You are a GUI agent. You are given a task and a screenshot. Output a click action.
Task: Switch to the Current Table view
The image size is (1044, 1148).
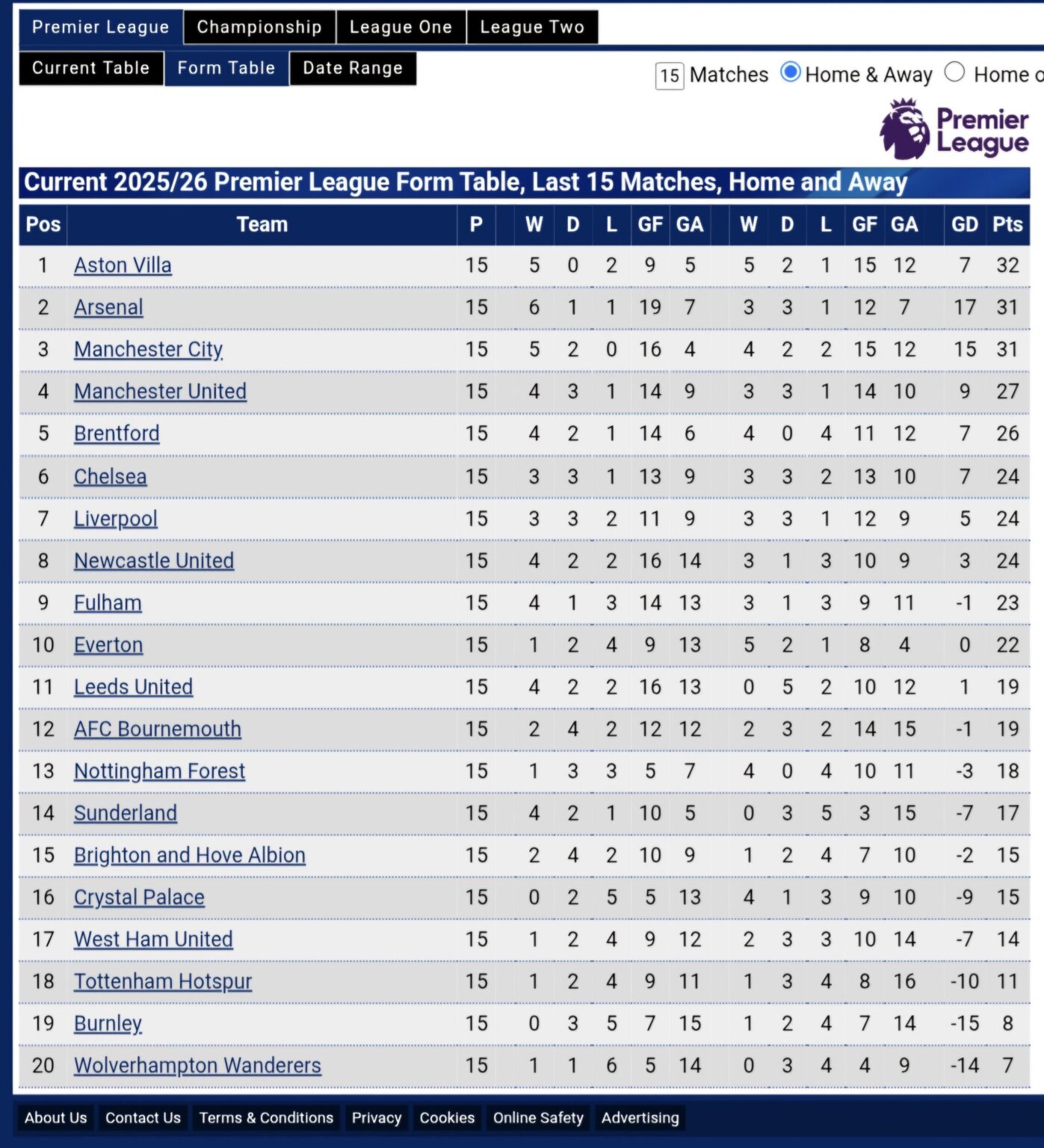(90, 67)
